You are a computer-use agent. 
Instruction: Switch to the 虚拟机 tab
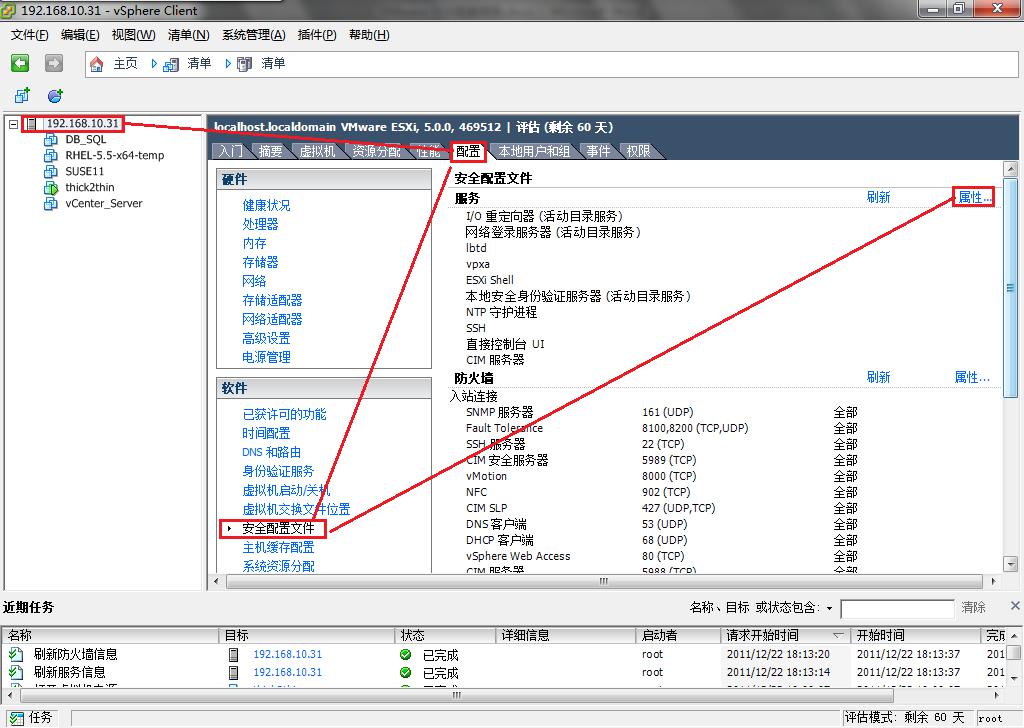317,152
